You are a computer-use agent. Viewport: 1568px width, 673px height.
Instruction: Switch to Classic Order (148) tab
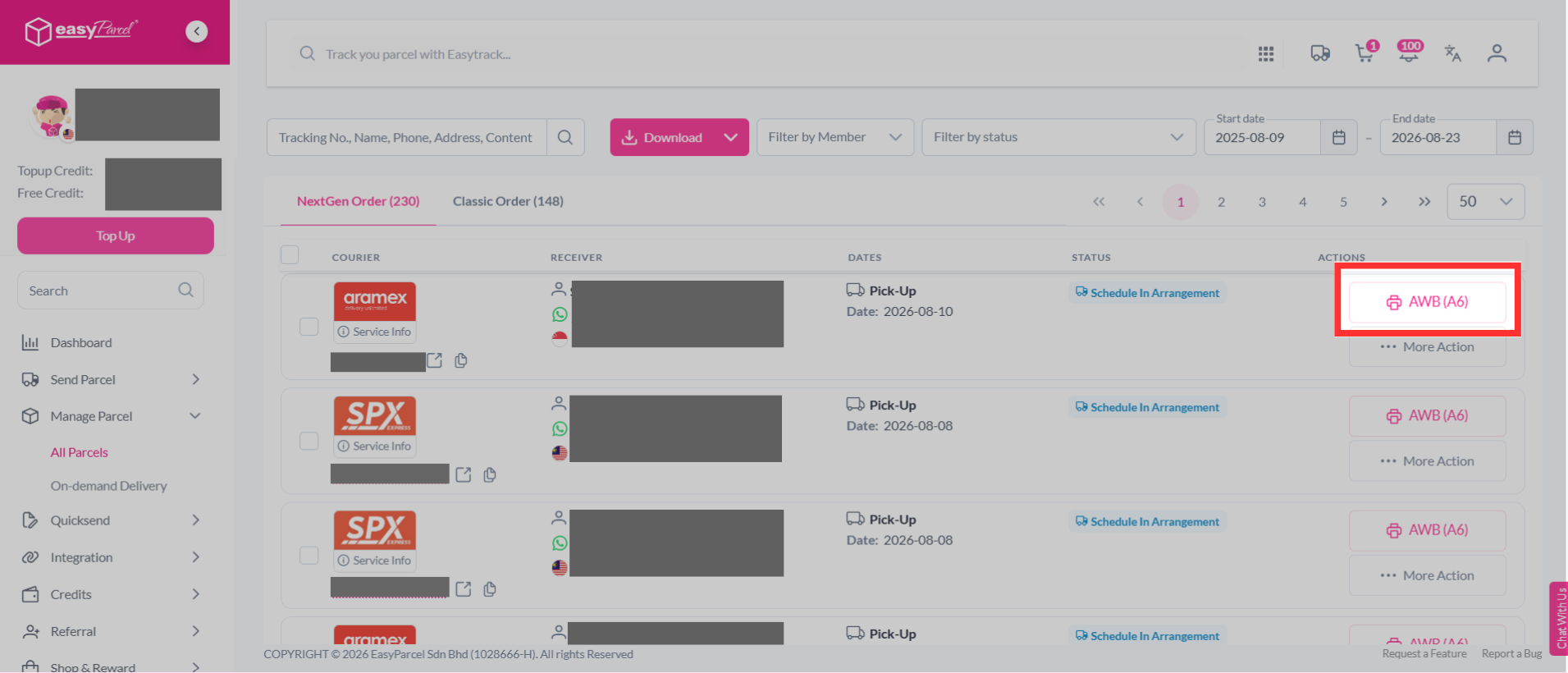coord(508,201)
